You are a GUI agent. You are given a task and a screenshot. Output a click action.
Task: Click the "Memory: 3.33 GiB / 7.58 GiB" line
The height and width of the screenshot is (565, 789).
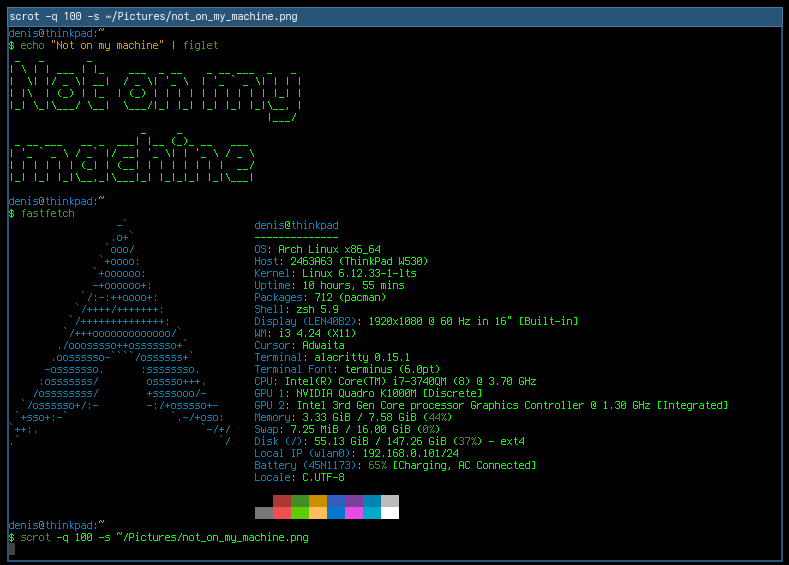coord(353,418)
